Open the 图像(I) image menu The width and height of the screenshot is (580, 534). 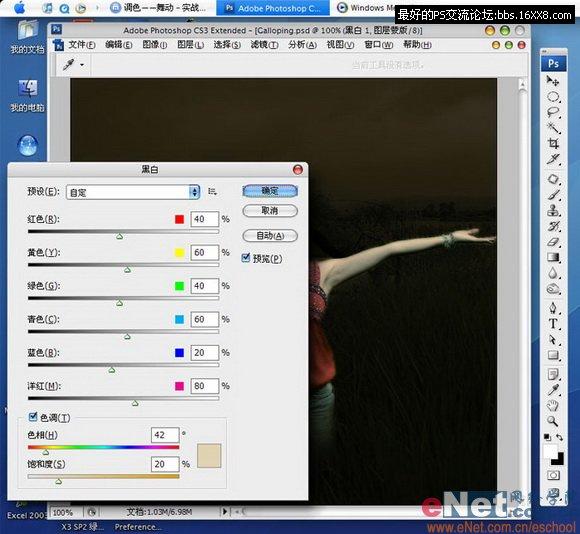(155, 45)
